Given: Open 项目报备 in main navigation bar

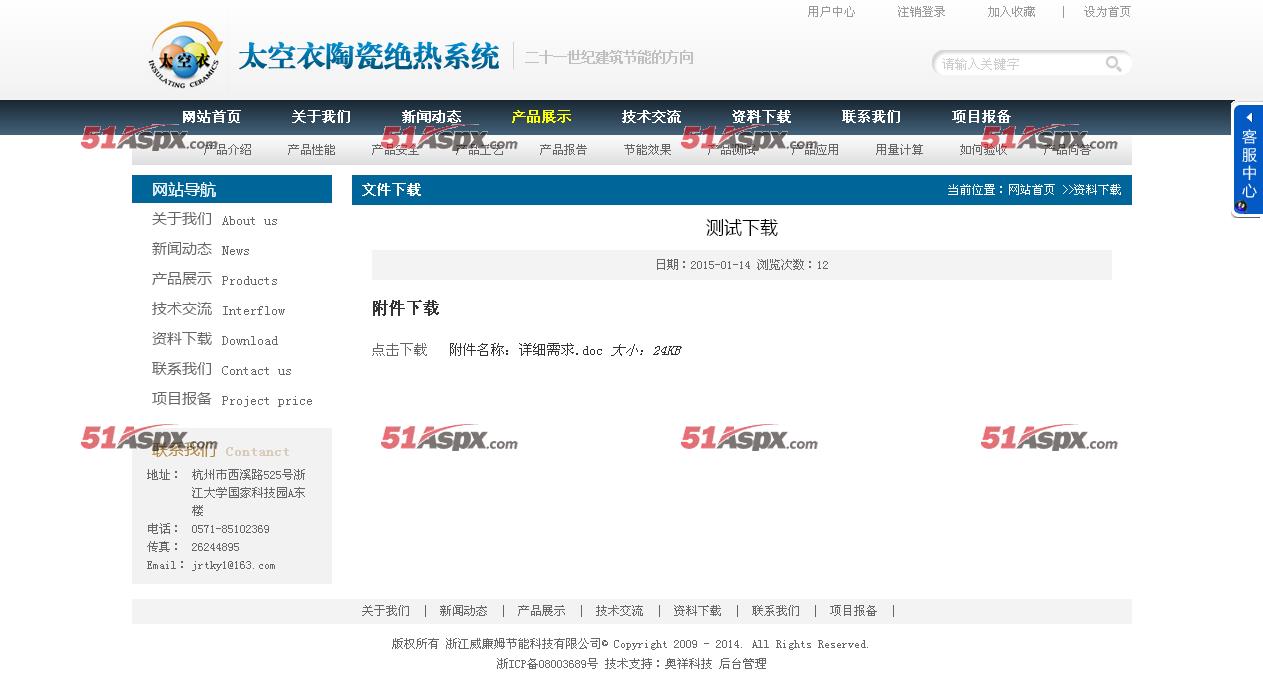Looking at the screenshot, I should [981, 117].
